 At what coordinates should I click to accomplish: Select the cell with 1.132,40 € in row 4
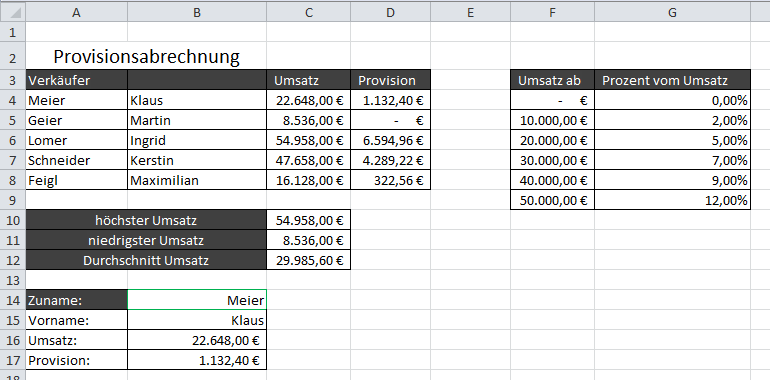390,100
